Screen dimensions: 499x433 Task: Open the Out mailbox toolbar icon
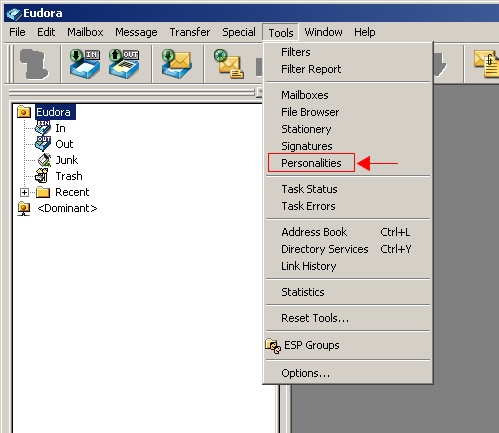pos(124,64)
